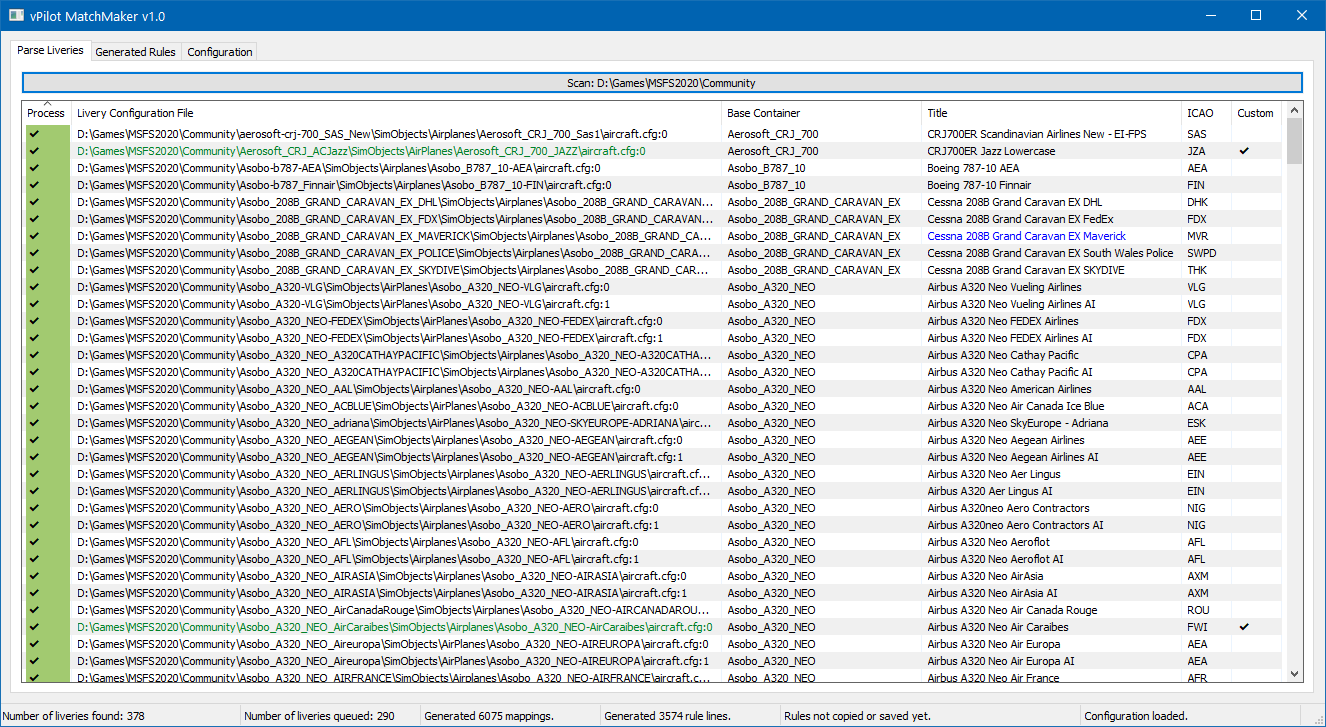Select title 'Airbus A320 Neo Aer Lingus'

pyautogui.click(x=993, y=474)
